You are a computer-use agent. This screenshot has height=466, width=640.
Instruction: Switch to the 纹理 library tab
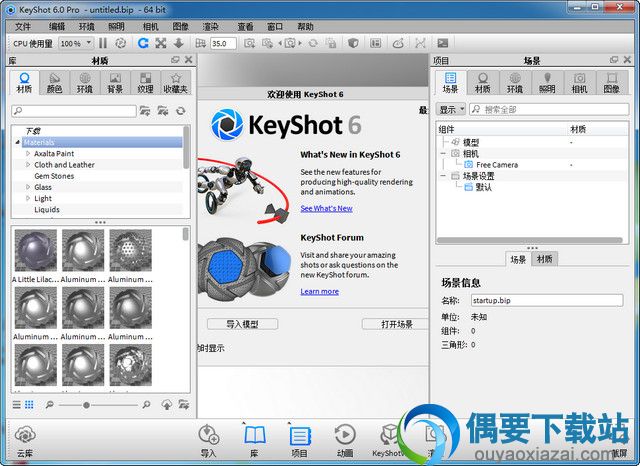pos(145,83)
